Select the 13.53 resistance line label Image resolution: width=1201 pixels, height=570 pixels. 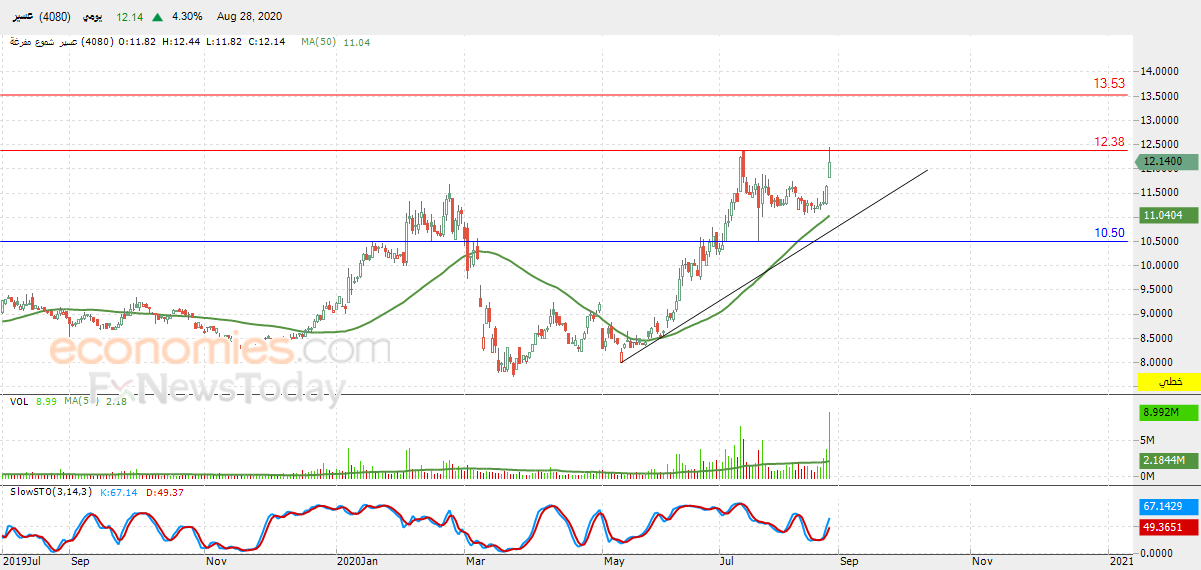(x=1109, y=84)
